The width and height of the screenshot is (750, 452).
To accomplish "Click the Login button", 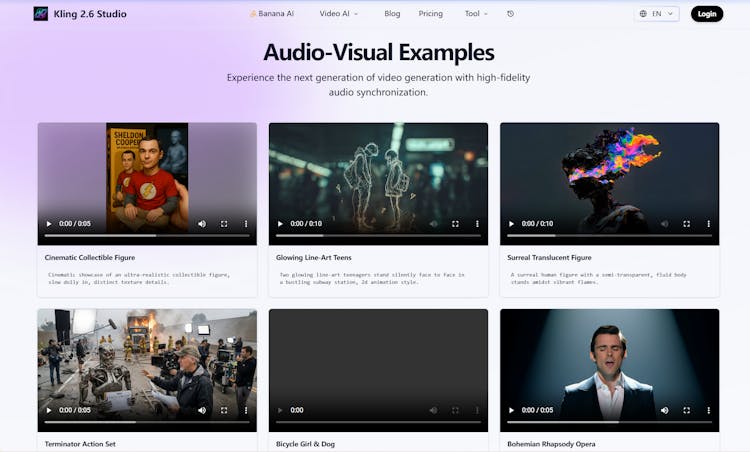I will coord(707,14).
